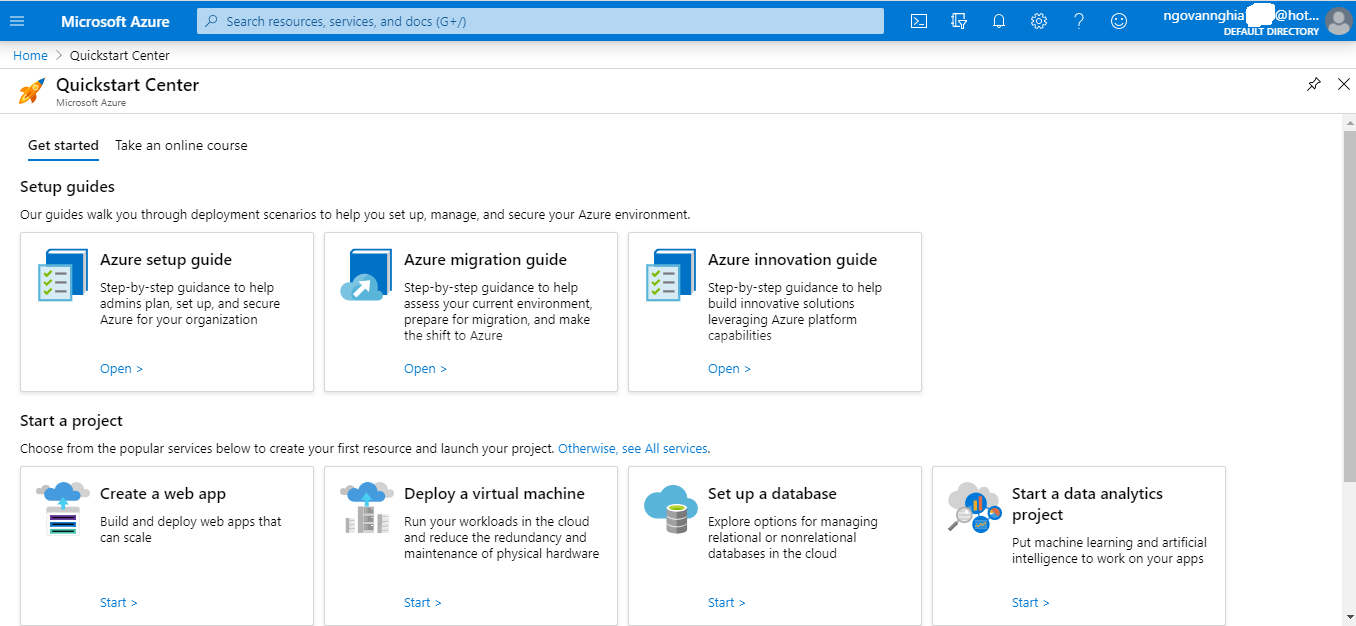
Task: Start the Create a web app project
Action: tap(118, 603)
